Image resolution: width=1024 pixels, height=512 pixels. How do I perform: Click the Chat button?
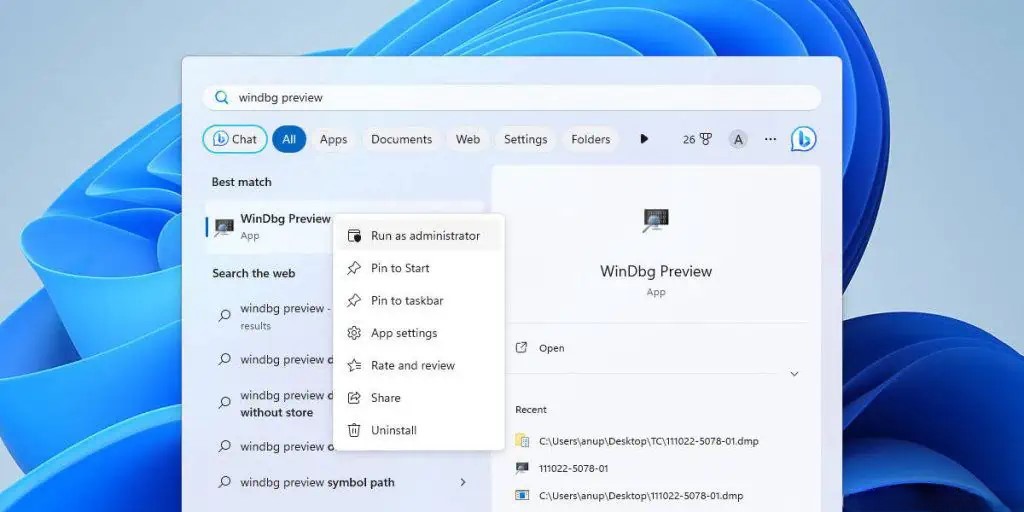pyautogui.click(x=235, y=139)
